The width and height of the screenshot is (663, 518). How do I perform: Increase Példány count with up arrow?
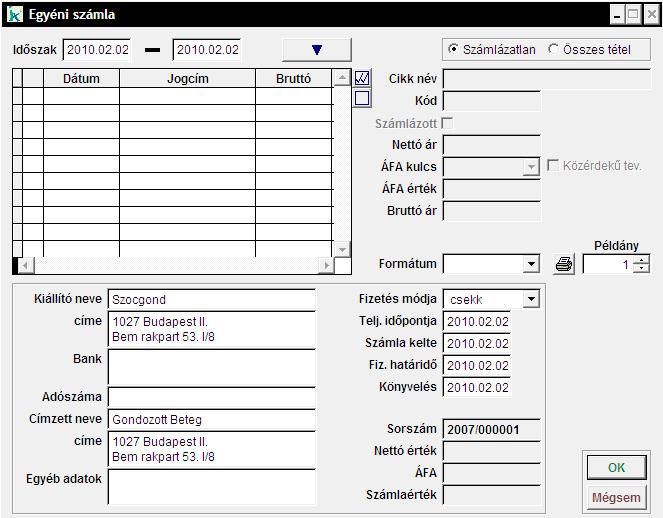click(641, 260)
